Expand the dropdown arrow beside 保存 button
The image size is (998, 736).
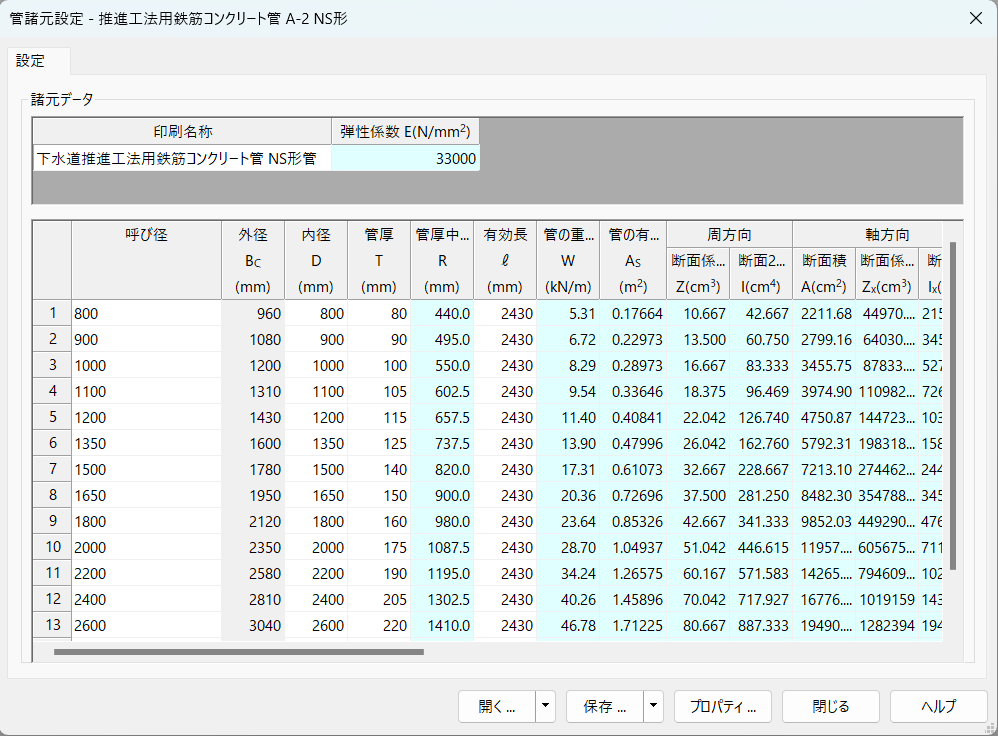point(654,706)
